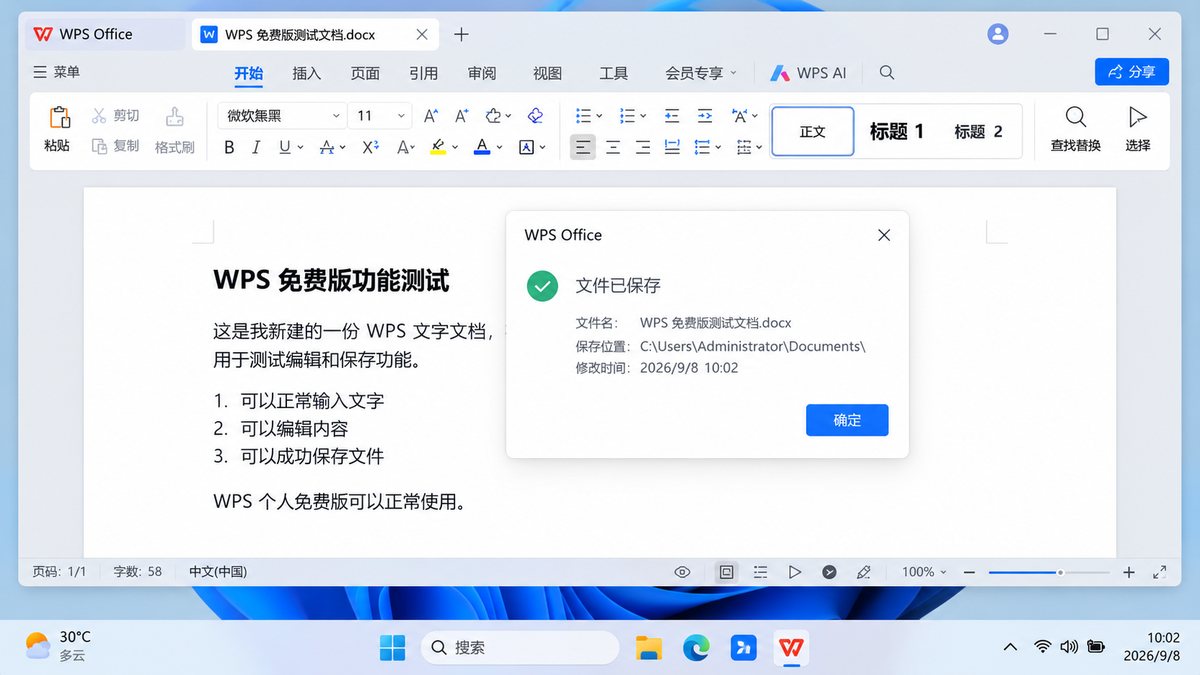Screen dimensions: 1200x675
Task: Open the WPS AI assistant
Action: coord(808,73)
